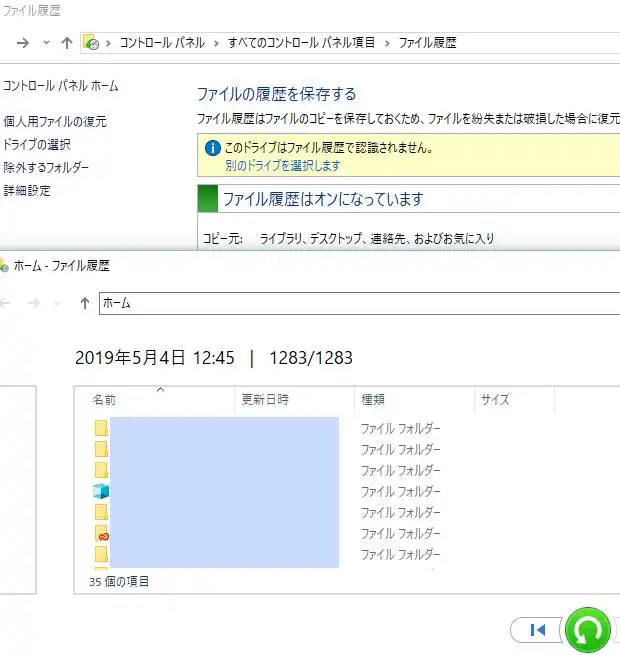Viewport: 620px width, 655px height.
Task: Click the up arrow in the Control Panel window
Action: (67, 43)
